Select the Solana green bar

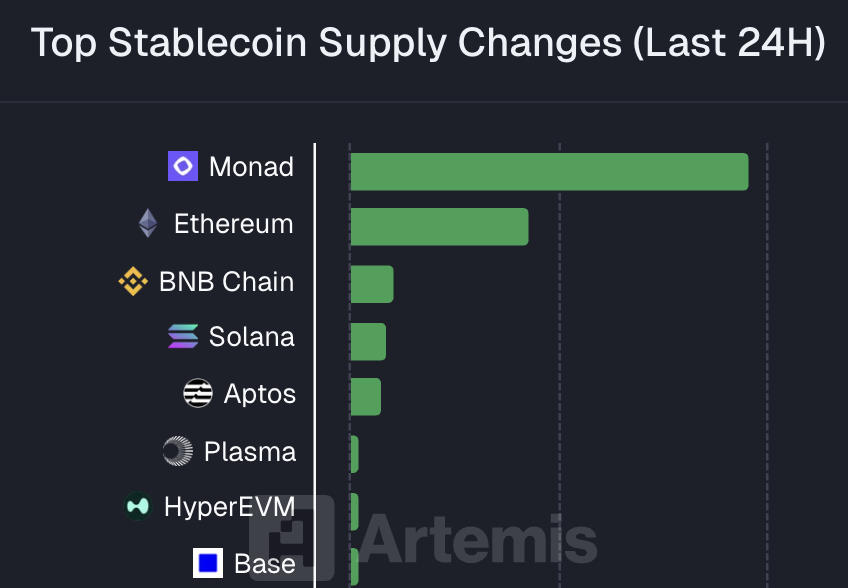point(368,342)
